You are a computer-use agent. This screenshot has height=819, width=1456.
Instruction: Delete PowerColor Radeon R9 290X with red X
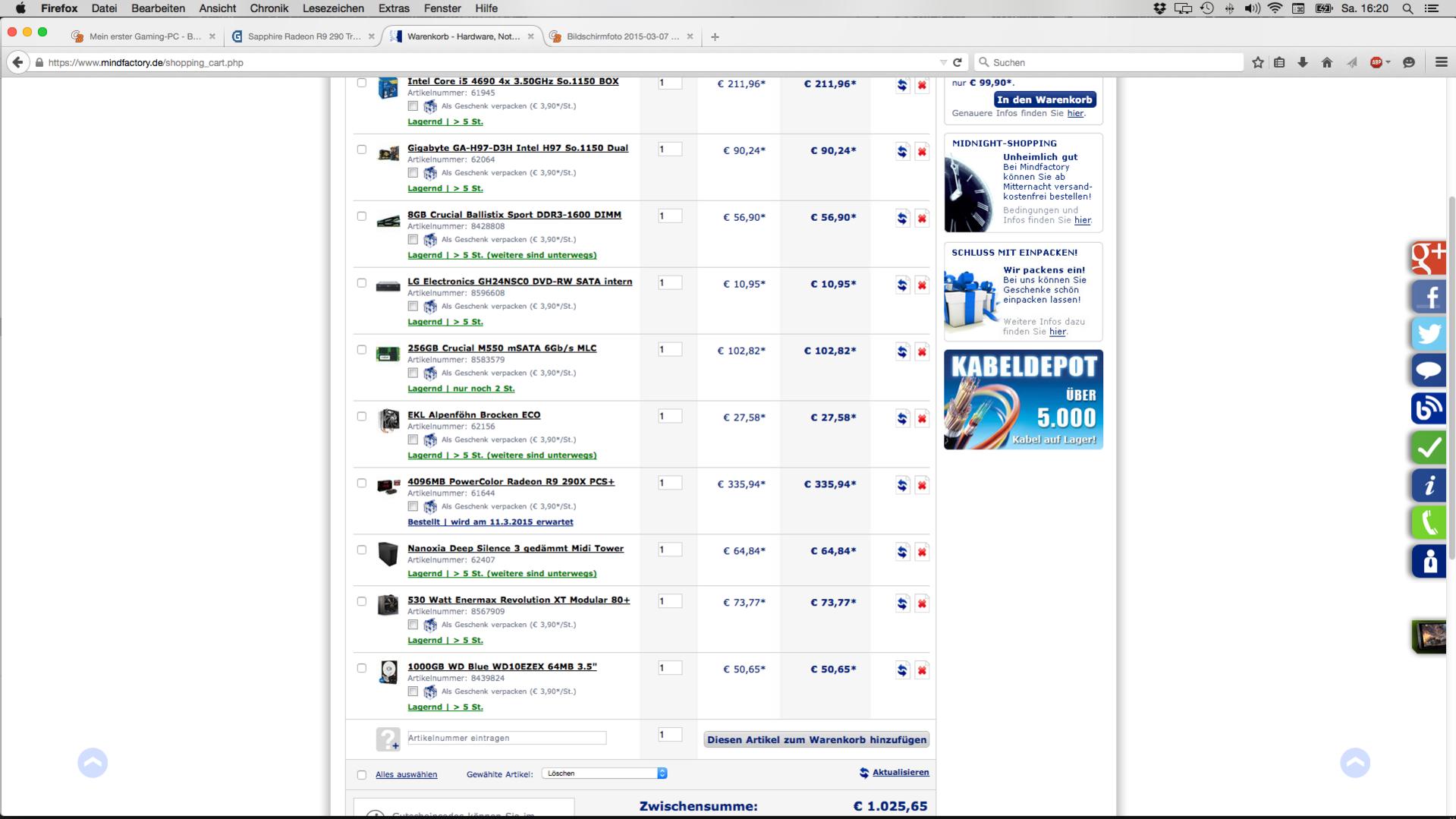(922, 486)
